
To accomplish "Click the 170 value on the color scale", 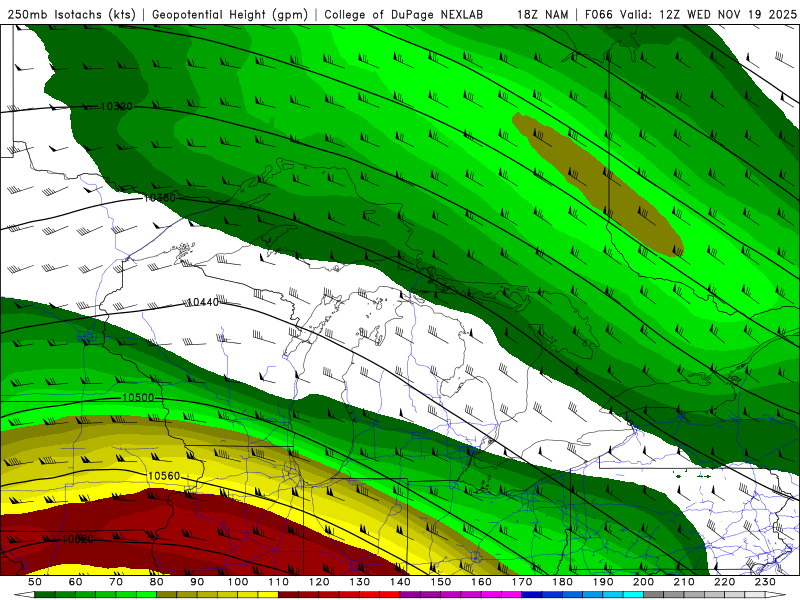I will tap(521, 582).
